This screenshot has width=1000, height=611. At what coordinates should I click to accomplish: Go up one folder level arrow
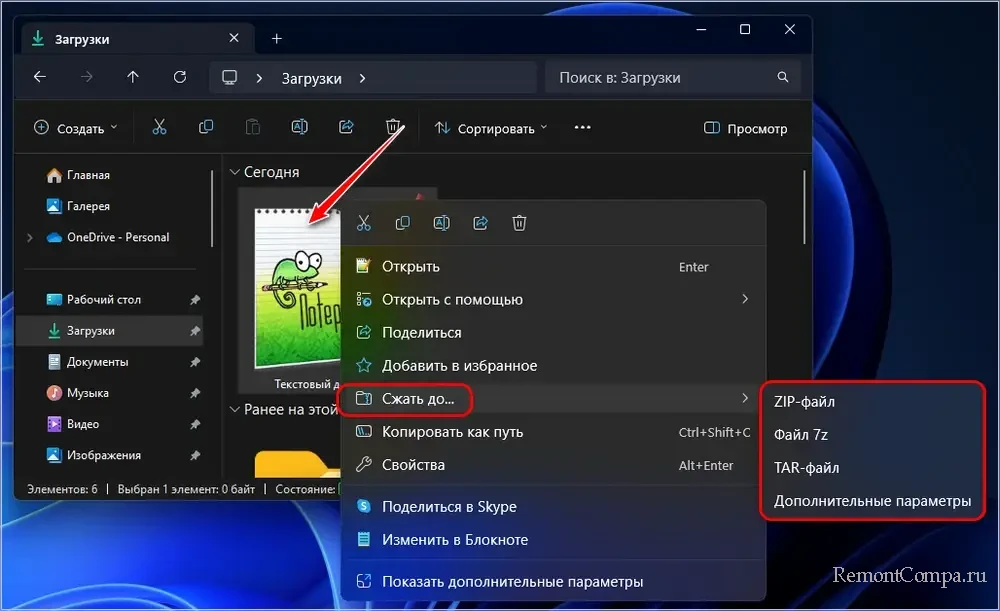[133, 77]
